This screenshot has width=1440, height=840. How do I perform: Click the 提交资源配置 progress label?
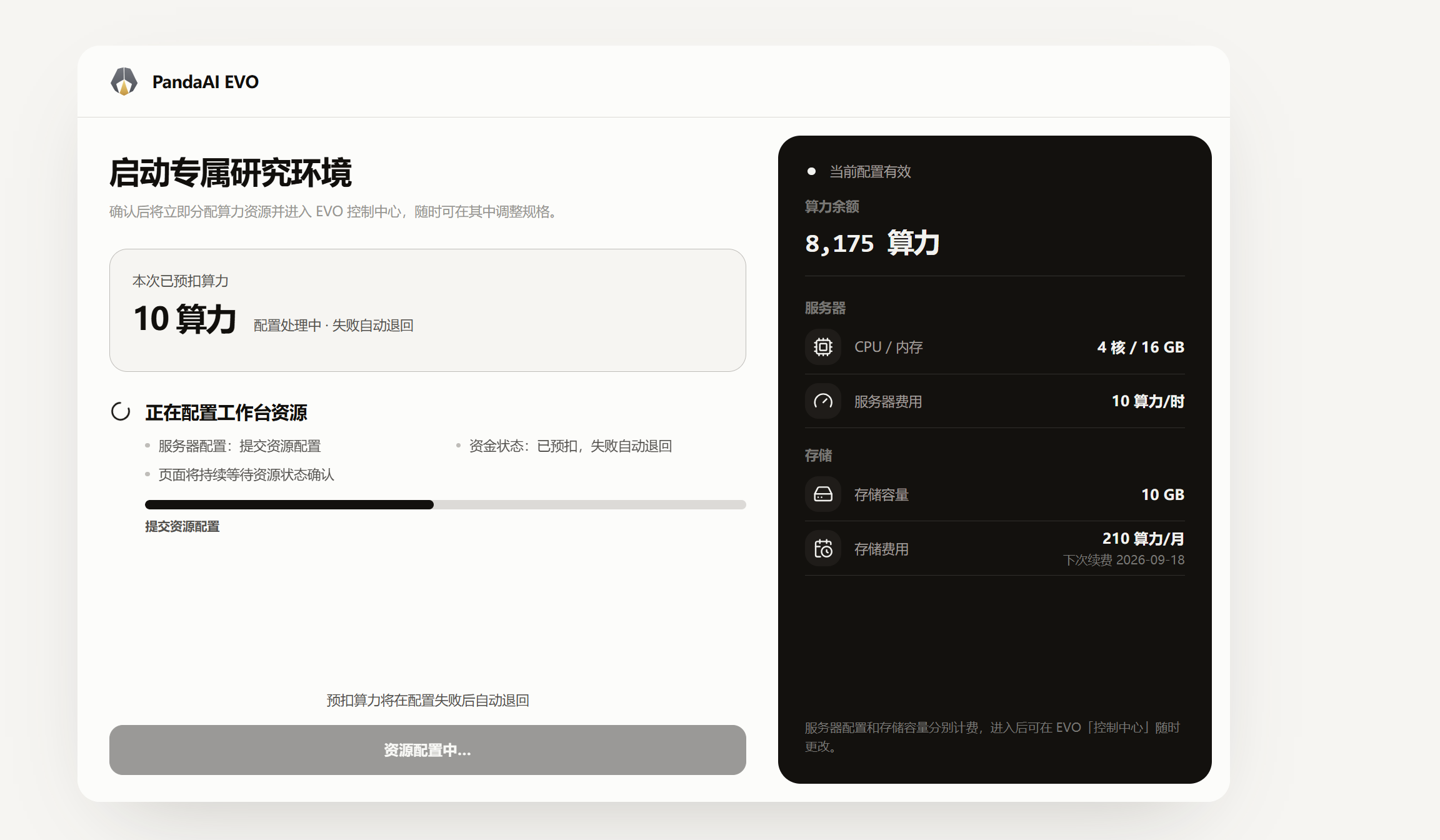(x=182, y=527)
